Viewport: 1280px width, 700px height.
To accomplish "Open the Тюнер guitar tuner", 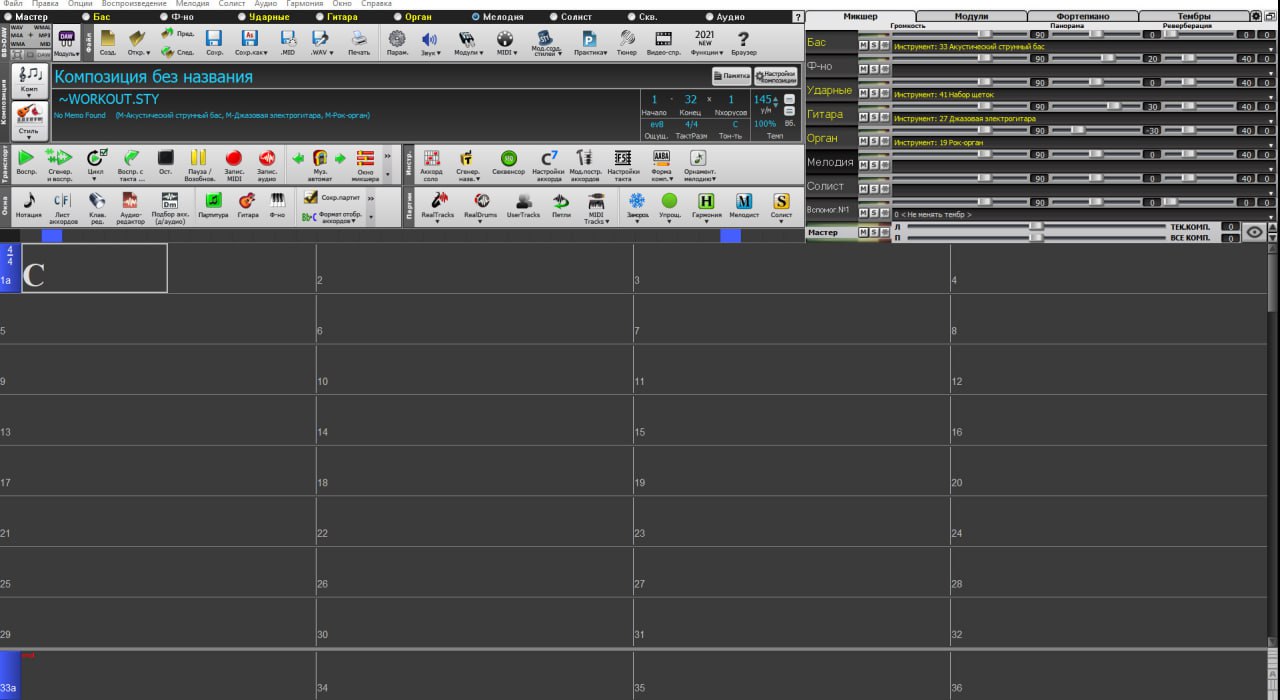I will 627,42.
